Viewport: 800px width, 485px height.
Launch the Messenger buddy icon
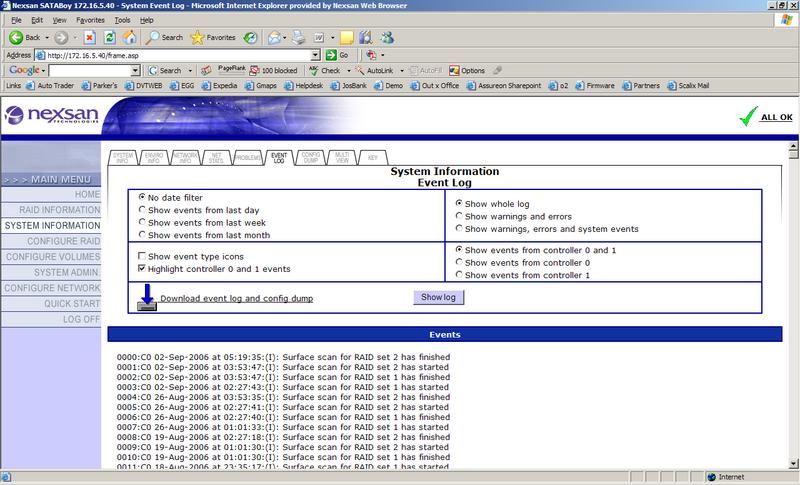point(387,37)
